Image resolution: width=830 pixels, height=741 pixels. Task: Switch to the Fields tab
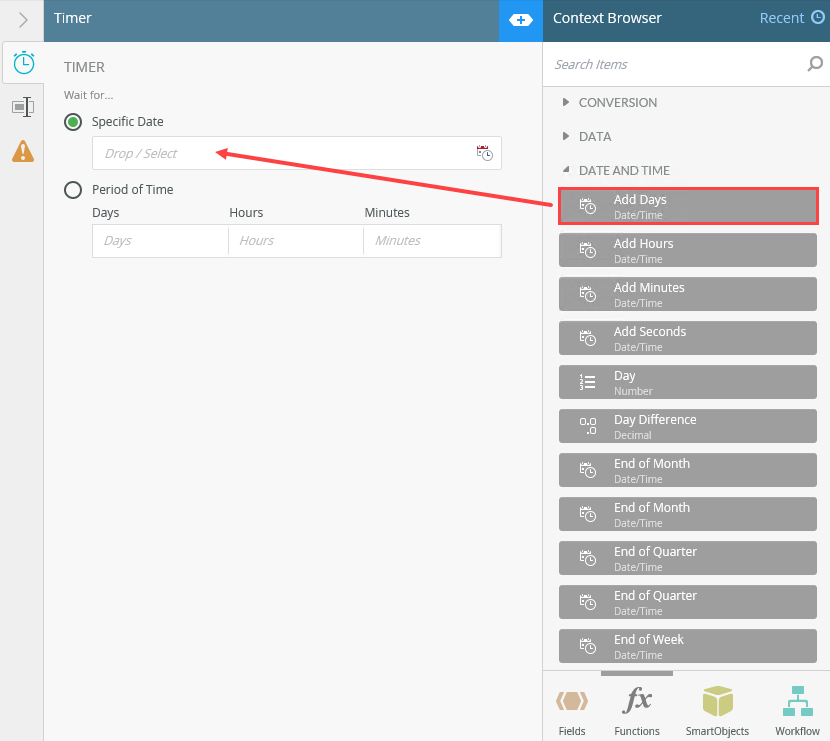pyautogui.click(x=572, y=709)
